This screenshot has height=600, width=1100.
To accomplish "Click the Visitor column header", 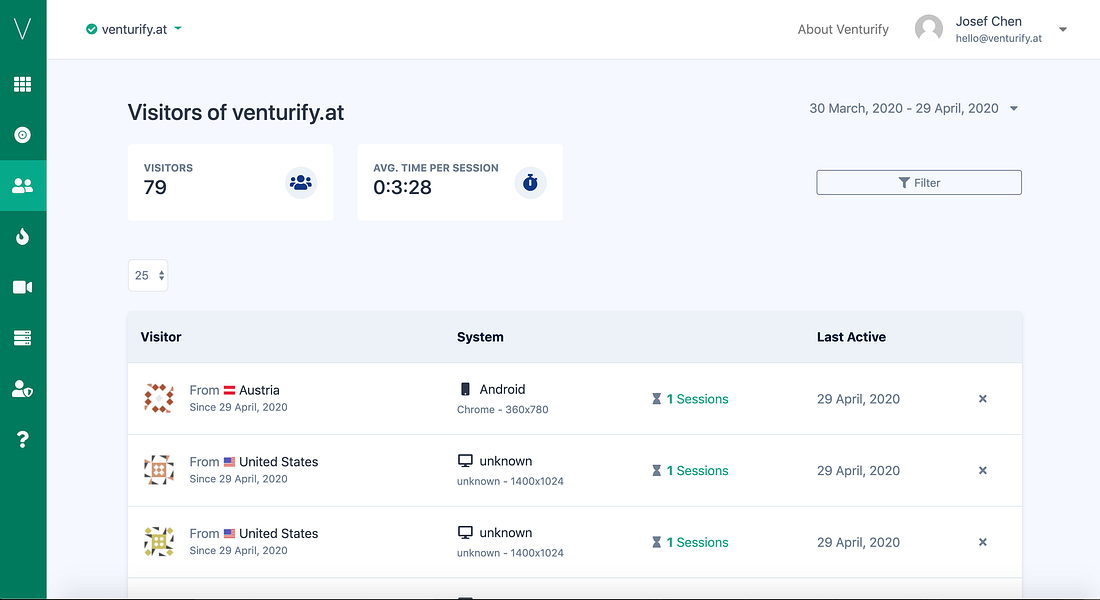I will (161, 337).
